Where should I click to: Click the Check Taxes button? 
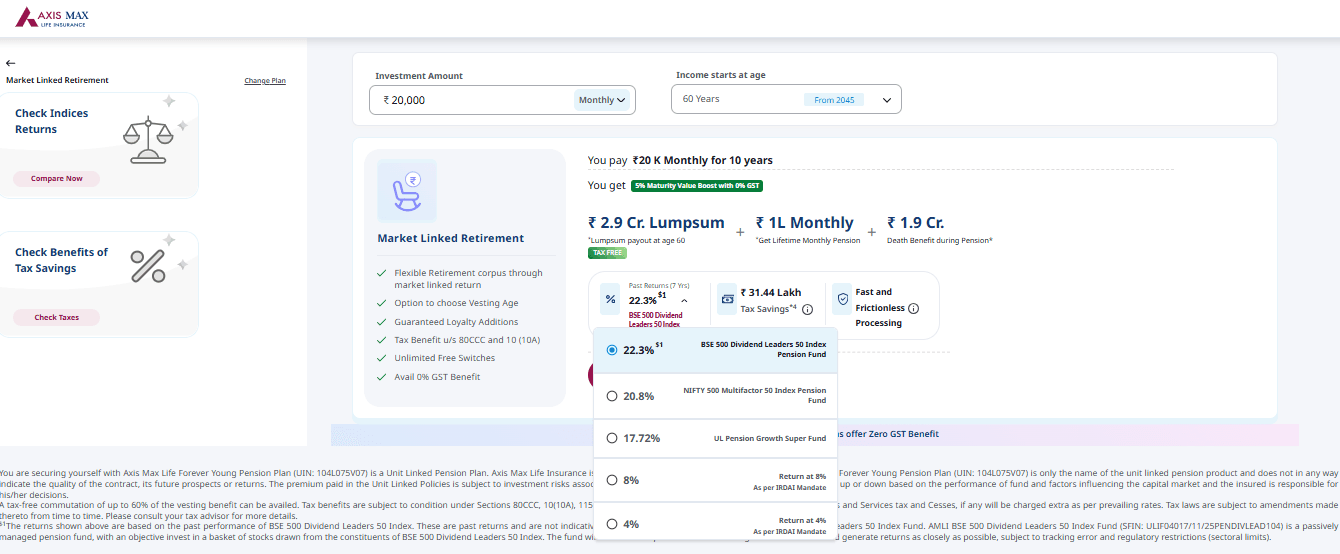click(57, 317)
